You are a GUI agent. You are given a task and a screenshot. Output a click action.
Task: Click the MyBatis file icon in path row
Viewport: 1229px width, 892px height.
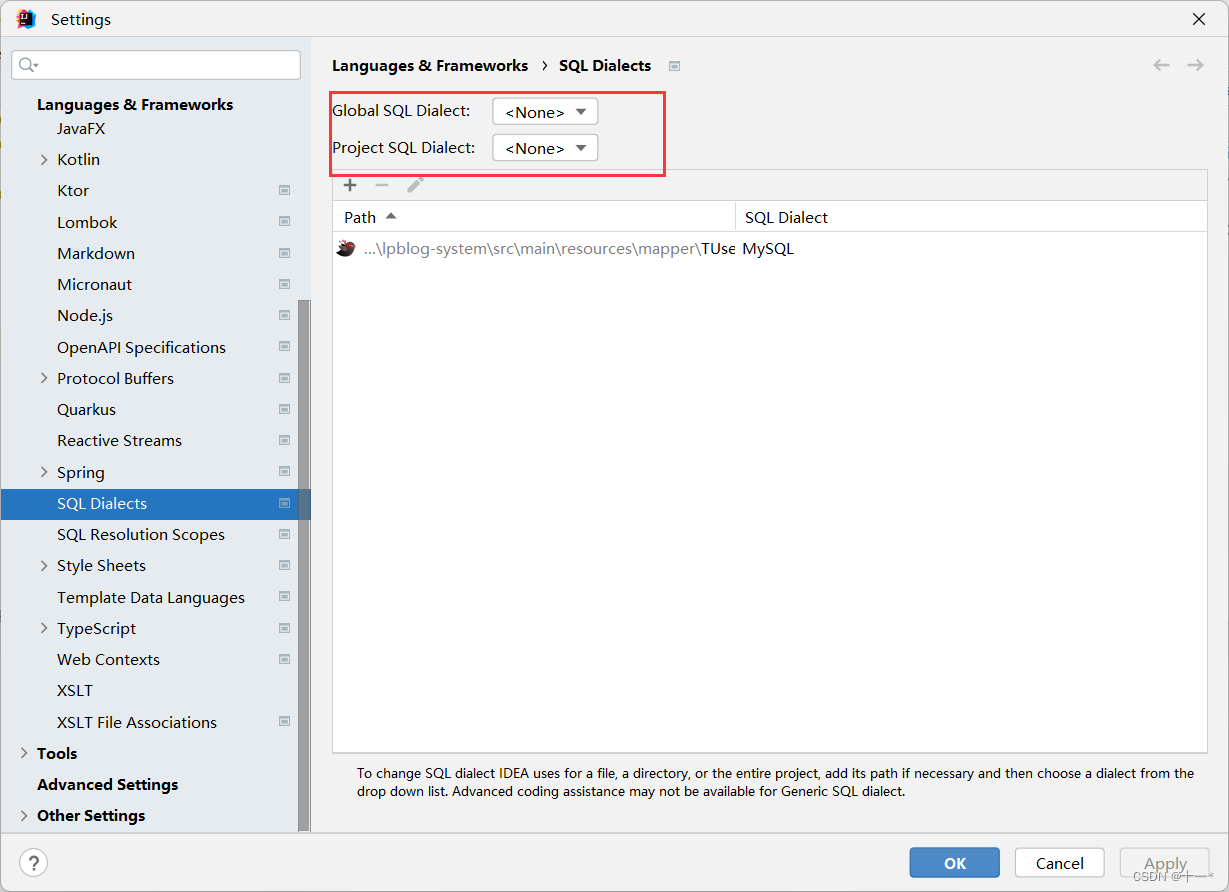[x=346, y=249]
